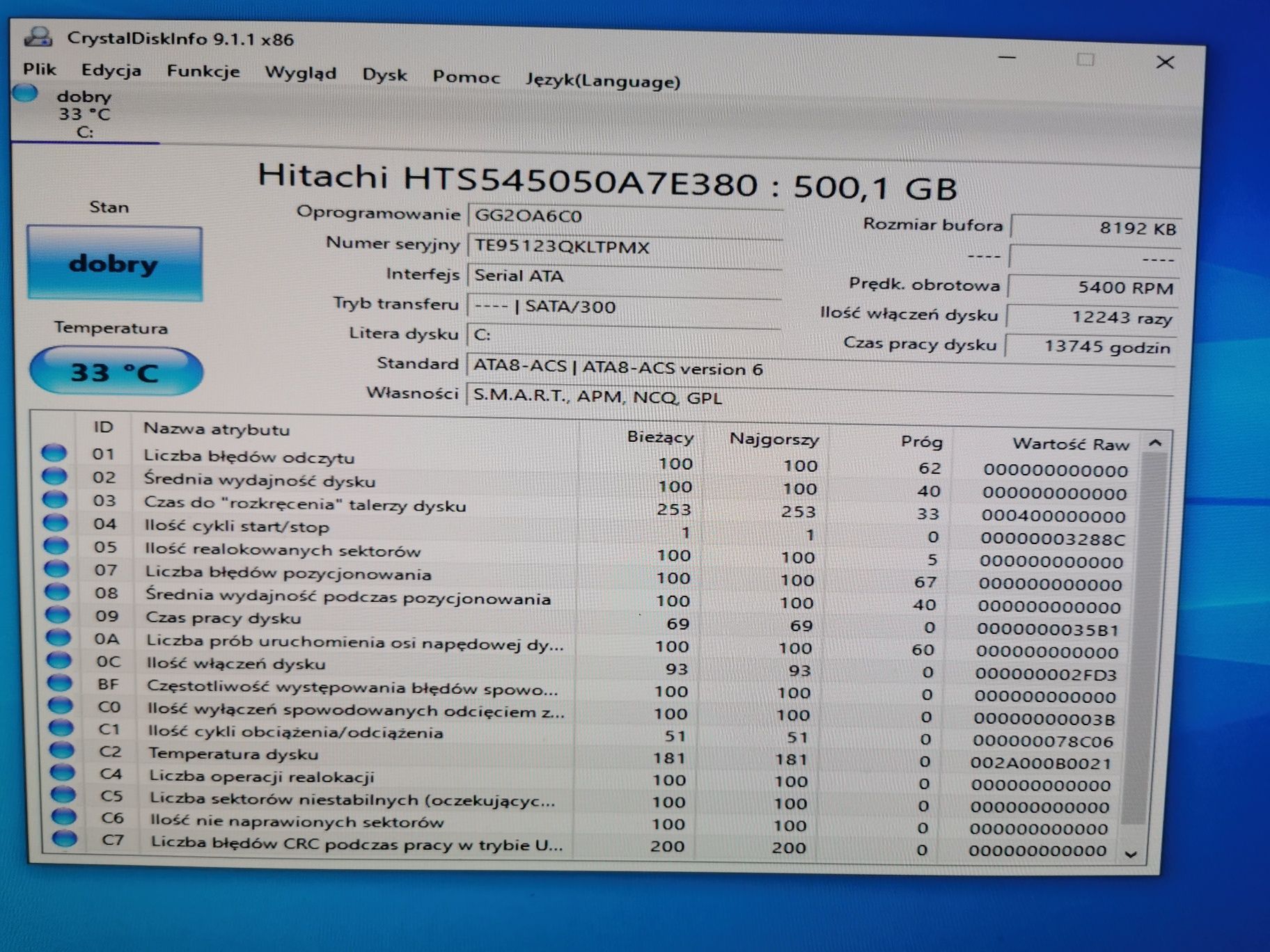Viewport: 1270px width, 952px height.
Task: Click status orb for attribute 09 Czas pracy dysku
Action: coord(58,614)
